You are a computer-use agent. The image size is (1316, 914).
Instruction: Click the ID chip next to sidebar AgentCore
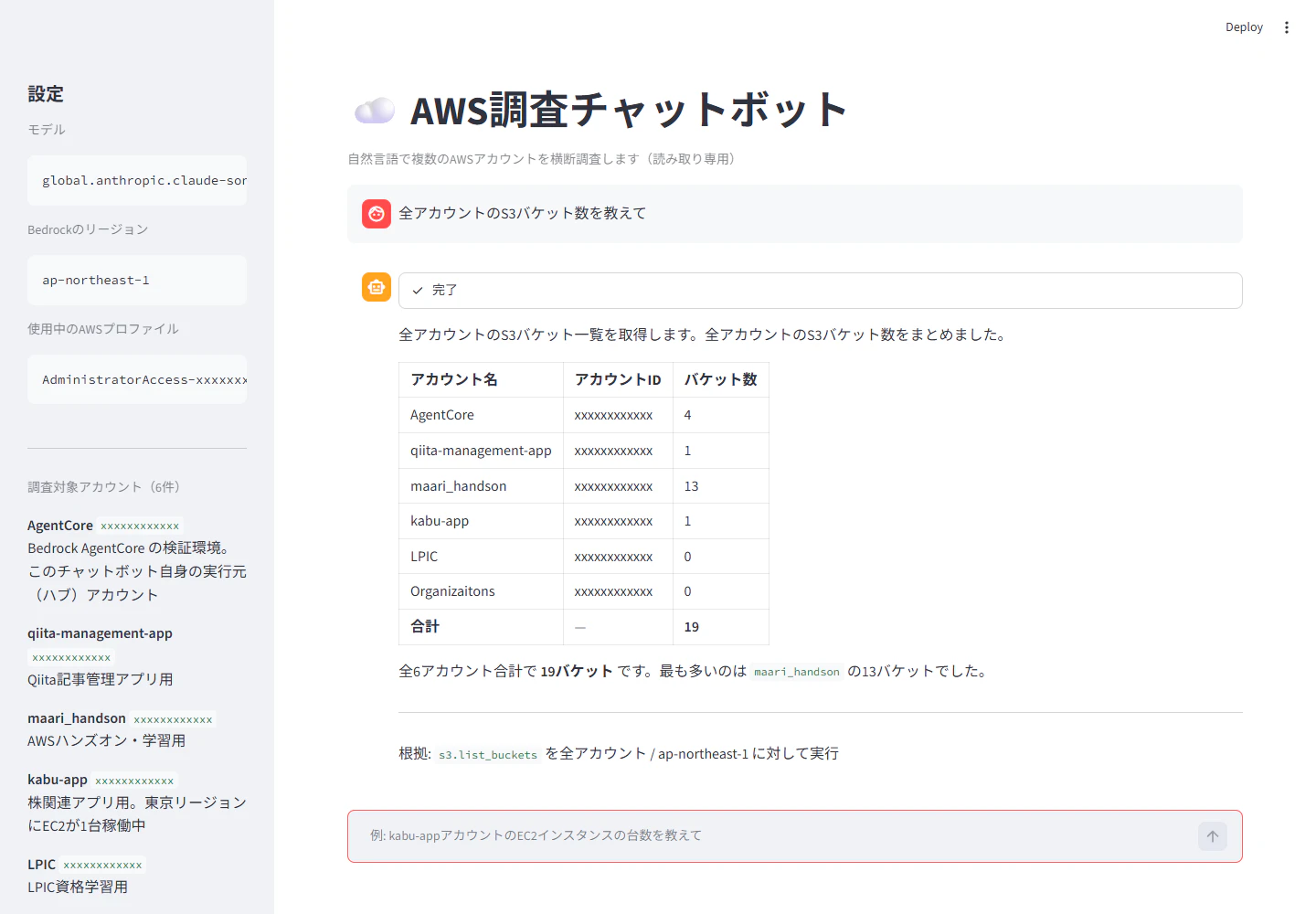pos(140,526)
